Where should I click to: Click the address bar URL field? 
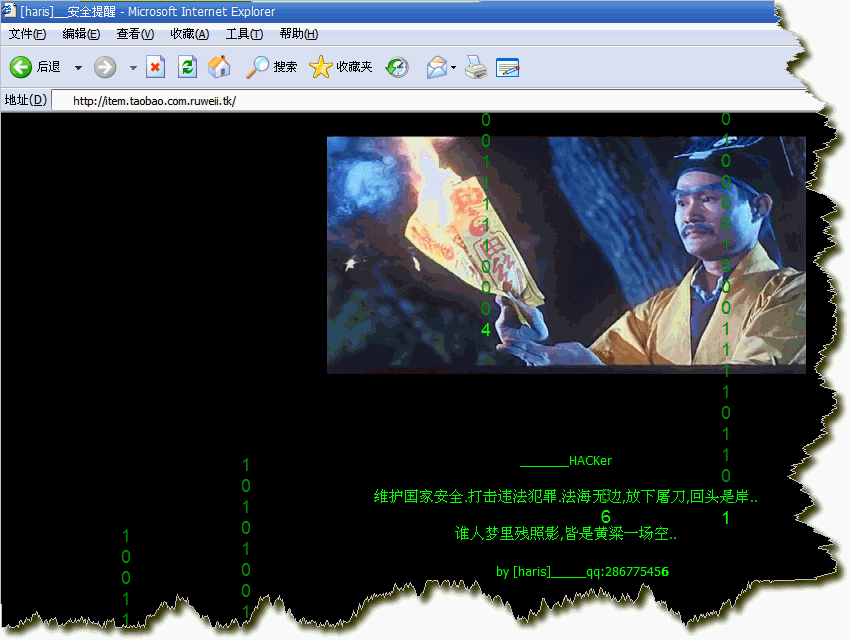click(x=436, y=101)
